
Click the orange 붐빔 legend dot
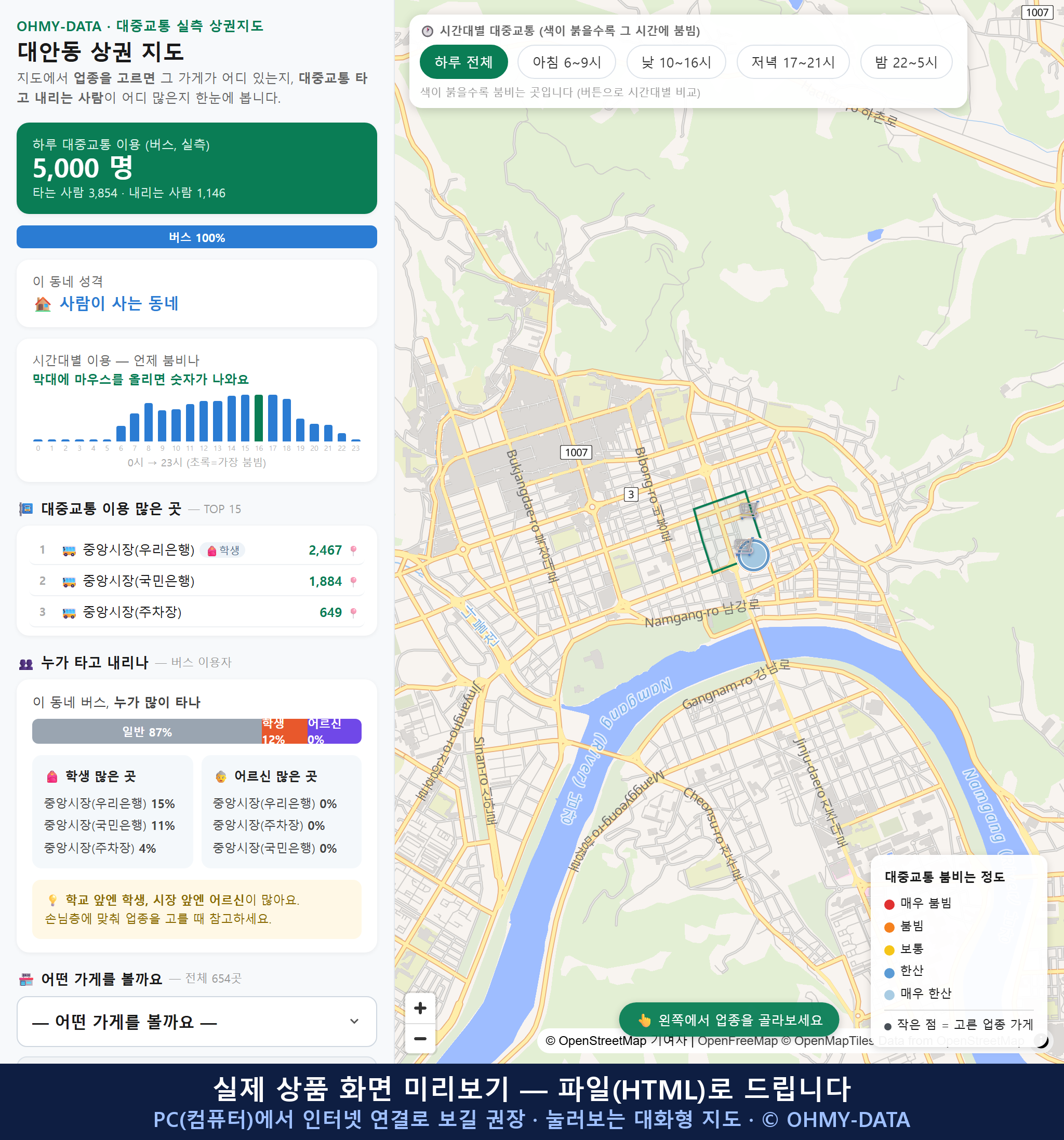889,927
